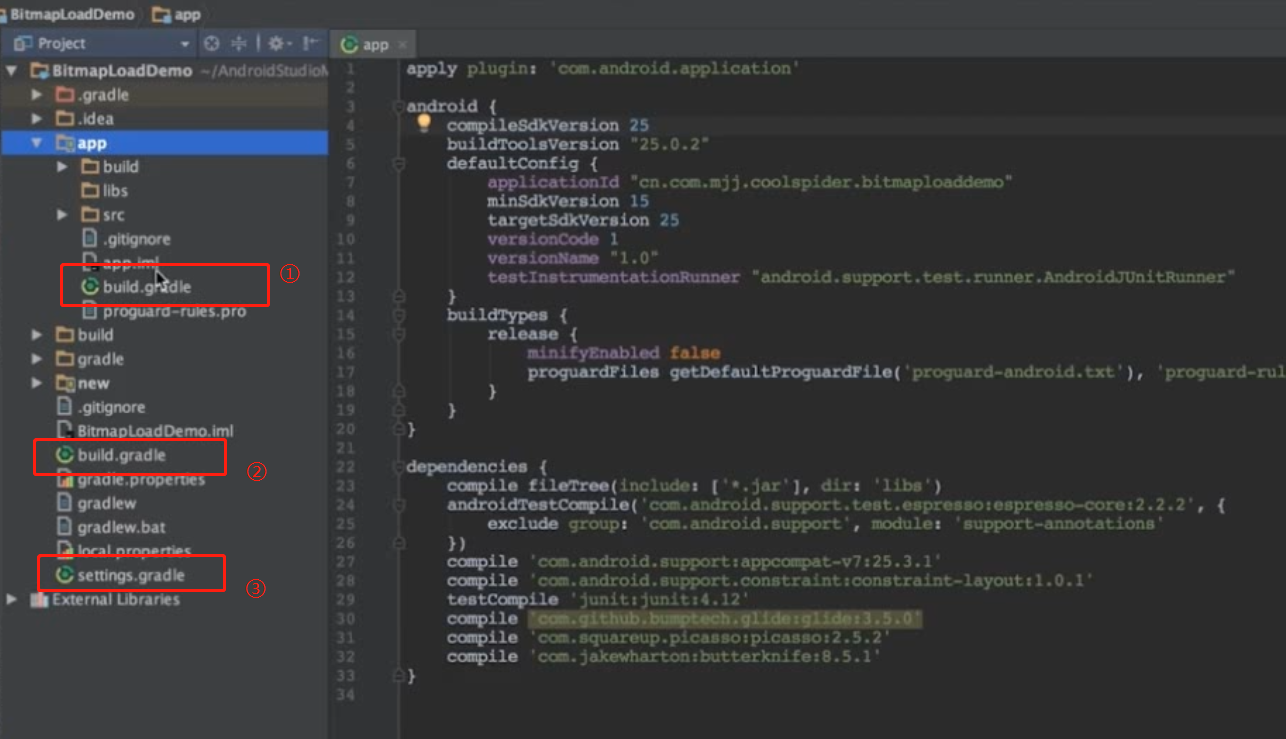Click the libs folder icon
This screenshot has height=739, width=1286.
(90, 191)
